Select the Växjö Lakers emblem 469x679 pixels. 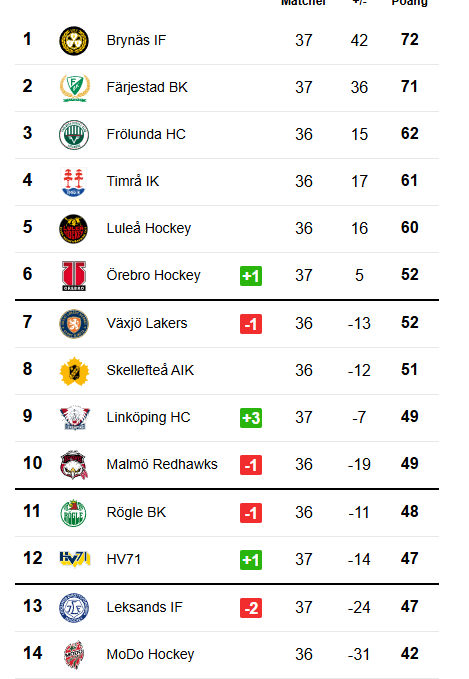coord(74,323)
